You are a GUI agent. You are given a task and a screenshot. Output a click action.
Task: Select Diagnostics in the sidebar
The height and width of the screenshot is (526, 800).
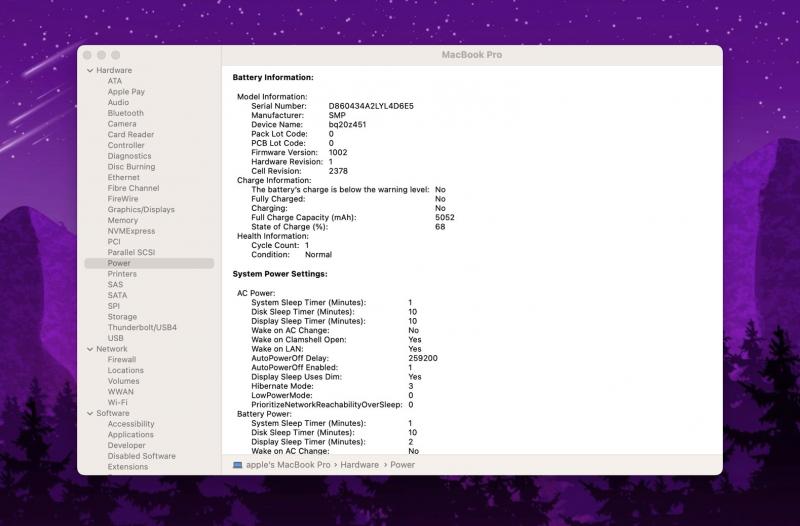(129, 156)
